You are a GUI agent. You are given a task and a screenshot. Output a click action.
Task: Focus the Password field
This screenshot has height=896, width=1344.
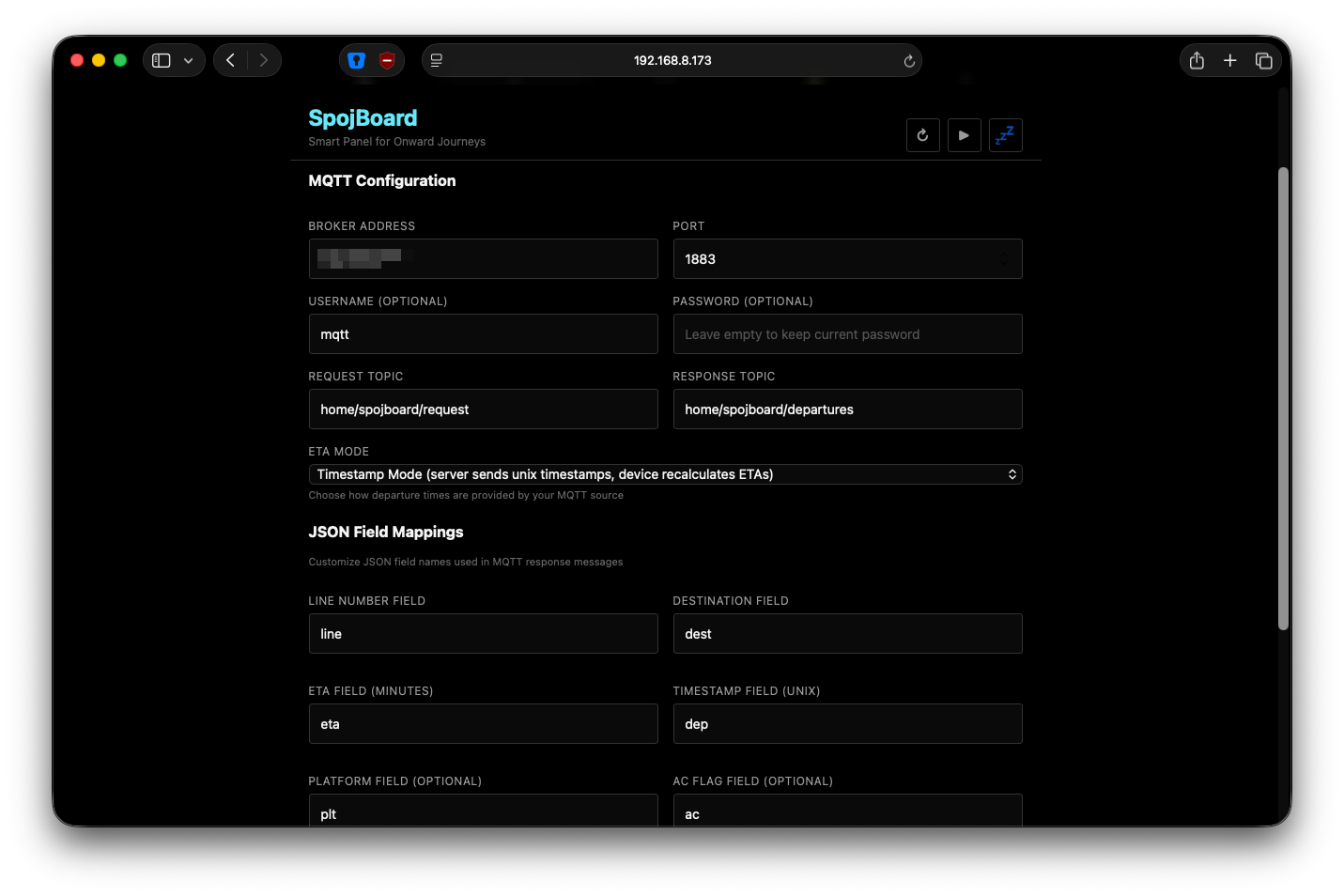[x=846, y=334]
